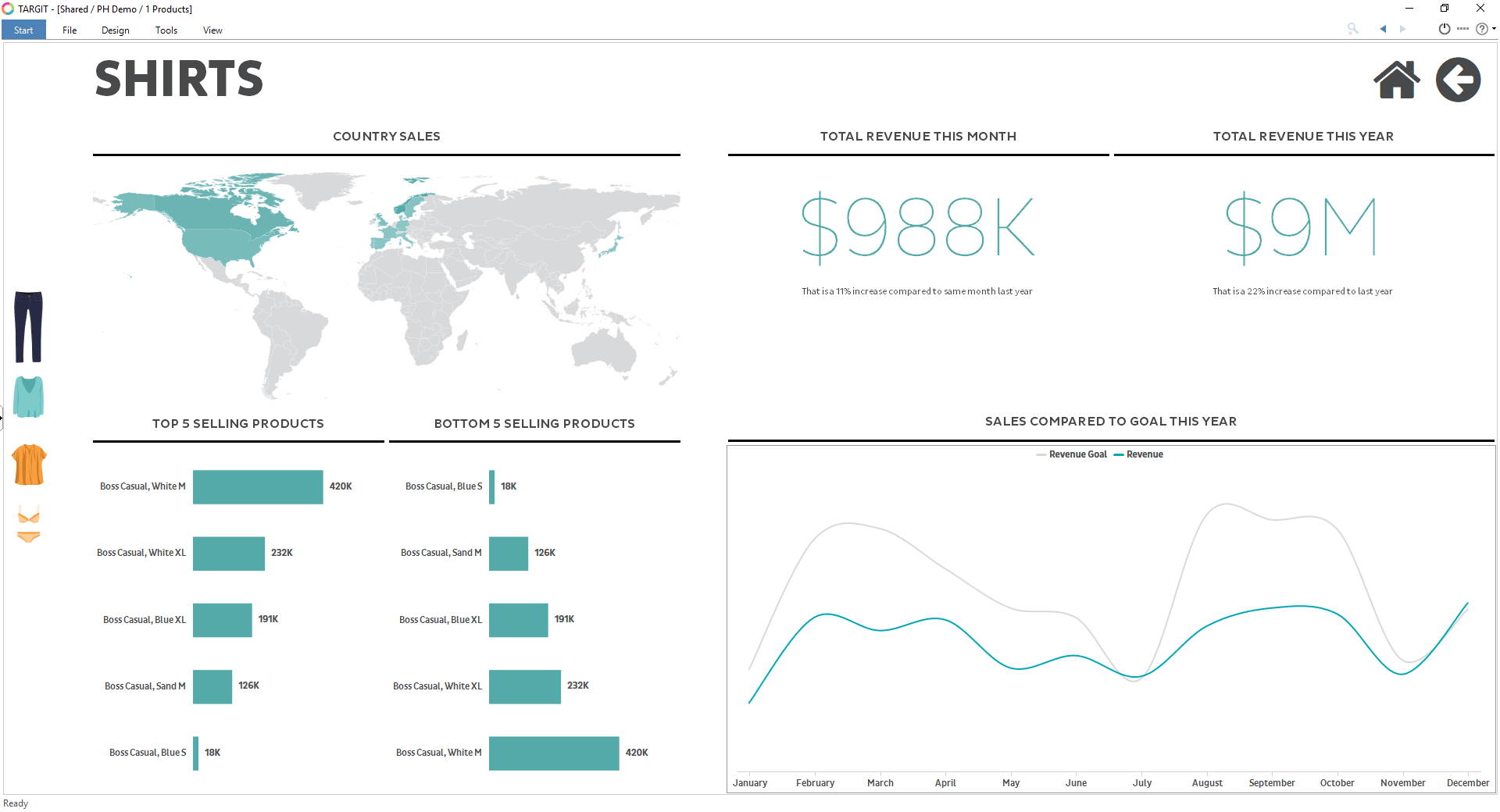Open the Start tab
Viewport: 1500px width, 812px height.
23,30
